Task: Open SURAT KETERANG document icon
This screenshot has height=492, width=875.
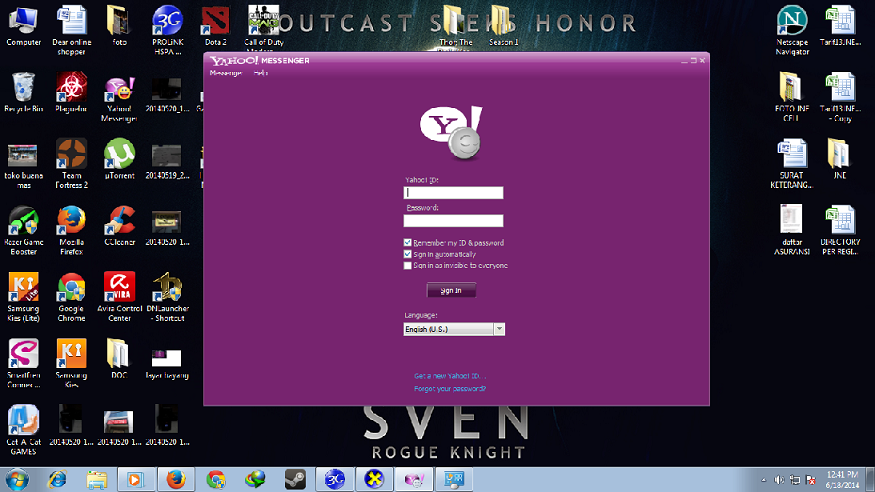Action: pos(791,163)
